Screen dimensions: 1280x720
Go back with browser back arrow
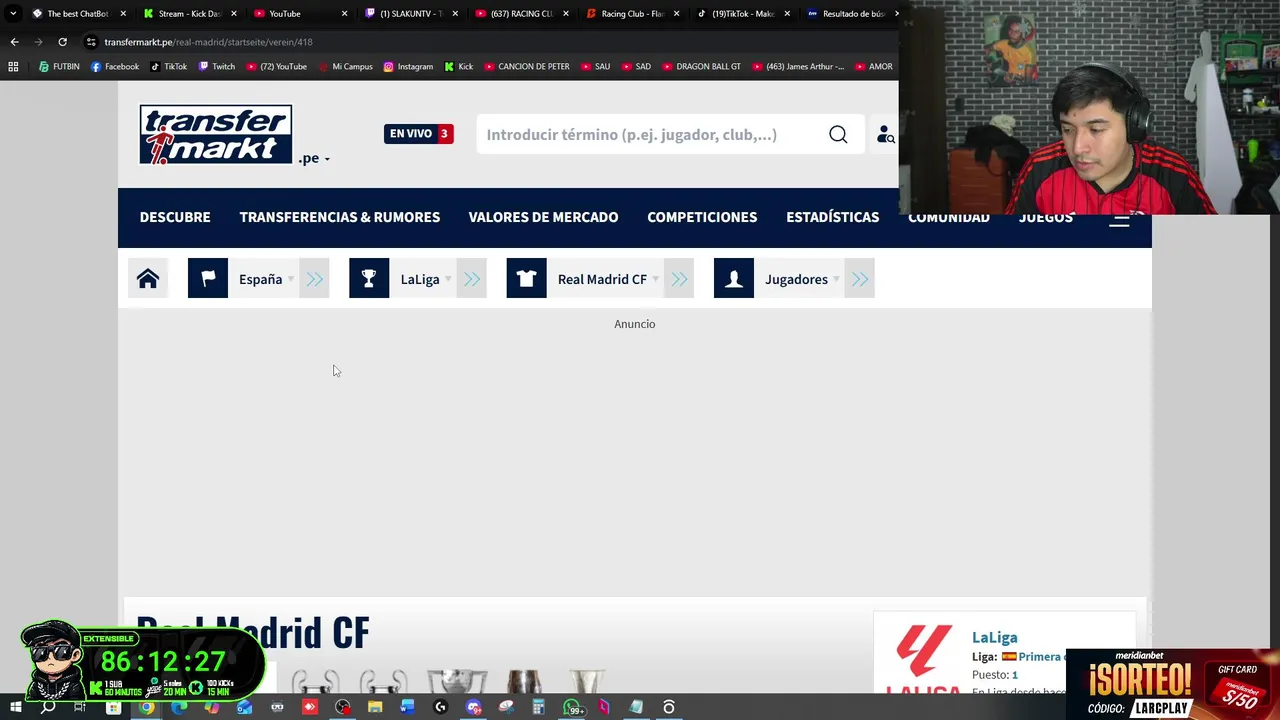point(14,42)
